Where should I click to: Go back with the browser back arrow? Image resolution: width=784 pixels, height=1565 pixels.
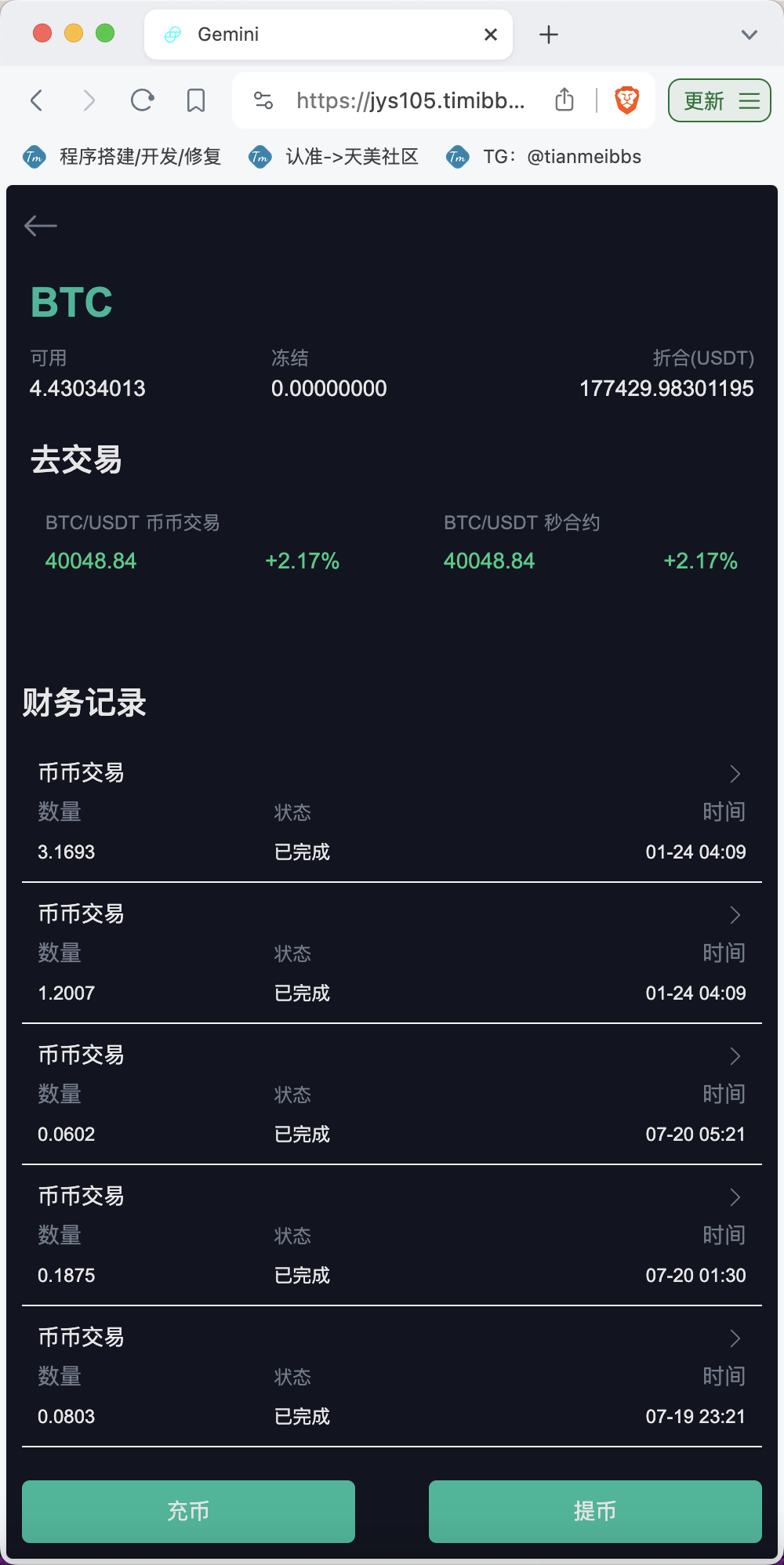click(x=36, y=100)
